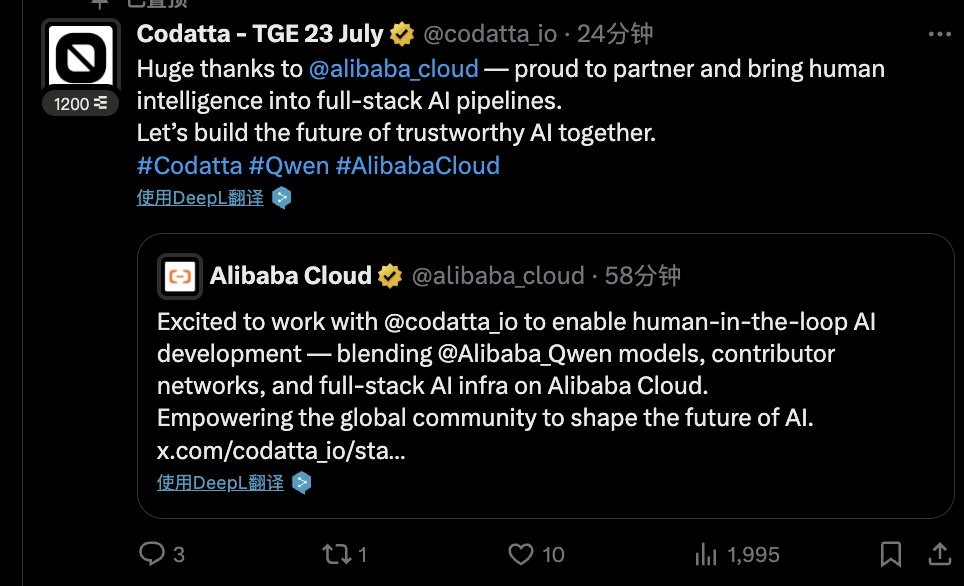Translate quoted tweet using DeepL link
The image size is (964, 586).
click(220, 483)
